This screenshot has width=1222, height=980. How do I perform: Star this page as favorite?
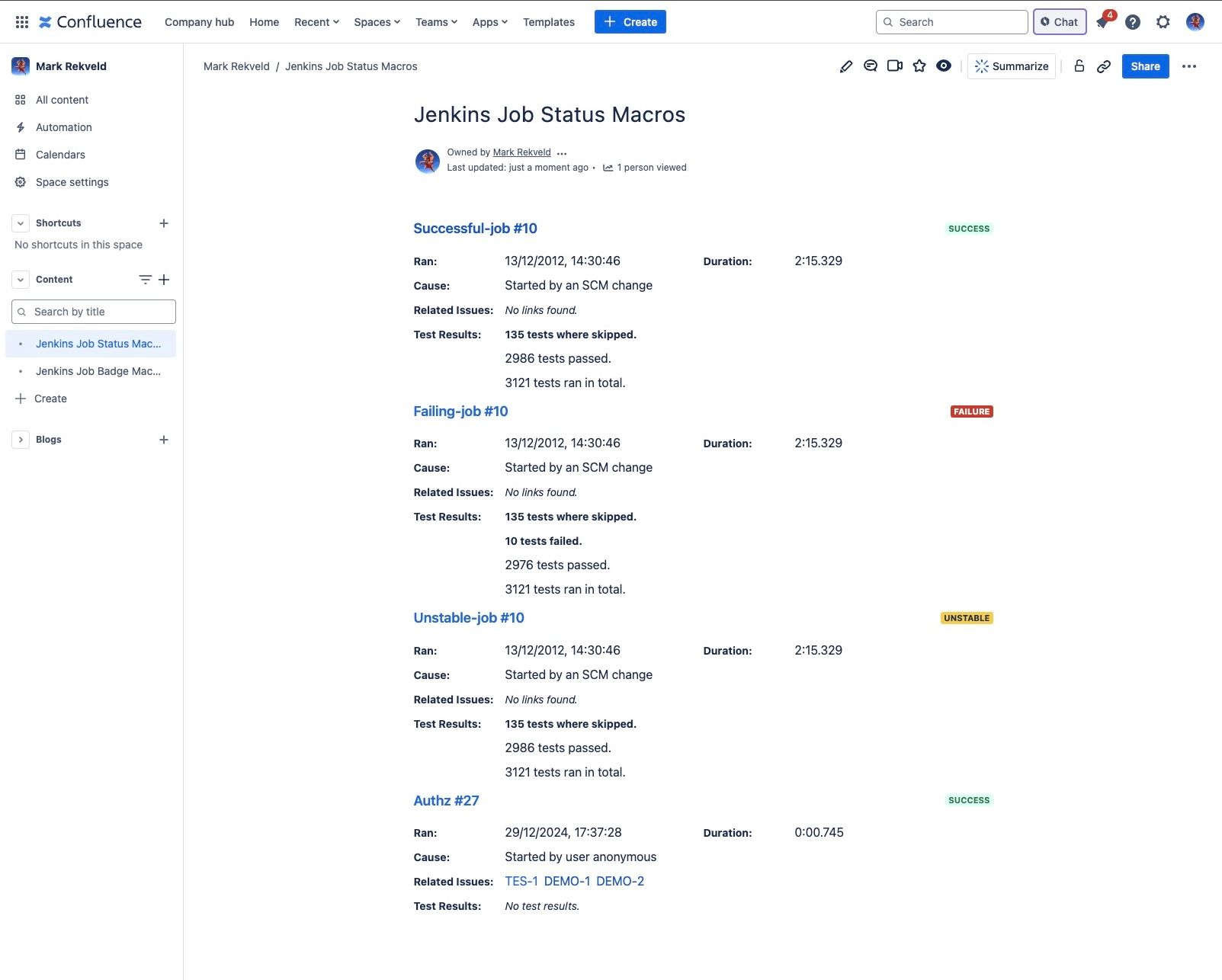tap(919, 66)
